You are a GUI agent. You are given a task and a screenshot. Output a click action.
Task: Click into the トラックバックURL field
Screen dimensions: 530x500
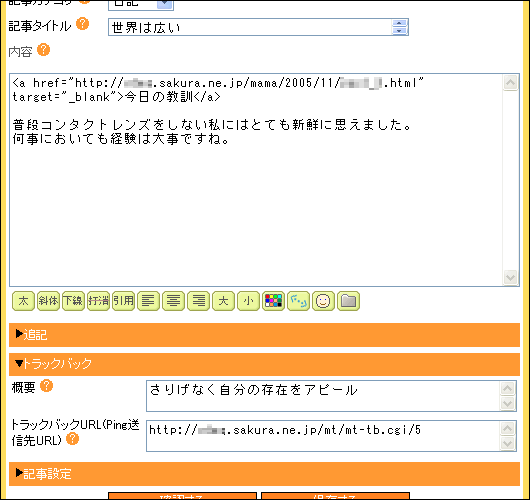point(322,436)
